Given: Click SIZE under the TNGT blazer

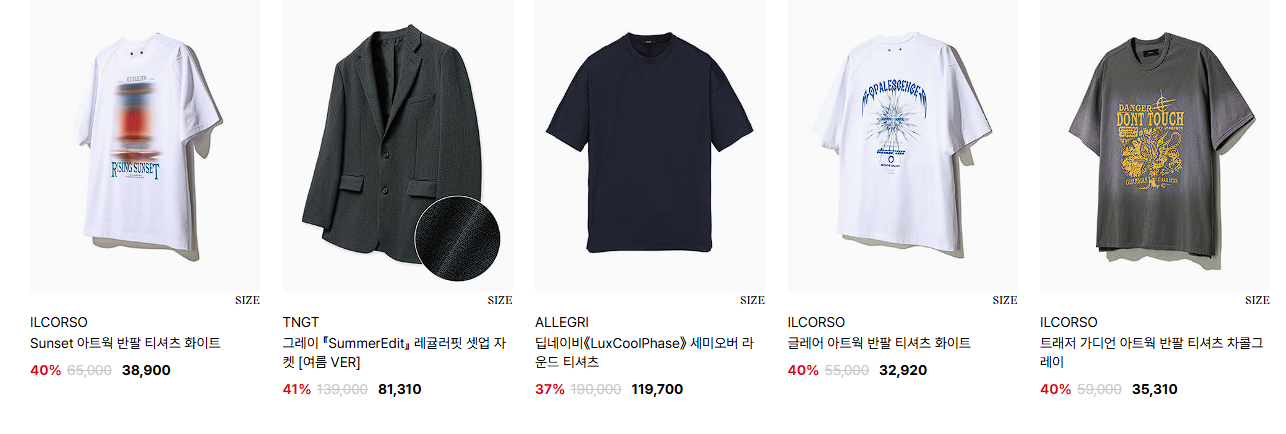Looking at the screenshot, I should pyautogui.click(x=500, y=300).
